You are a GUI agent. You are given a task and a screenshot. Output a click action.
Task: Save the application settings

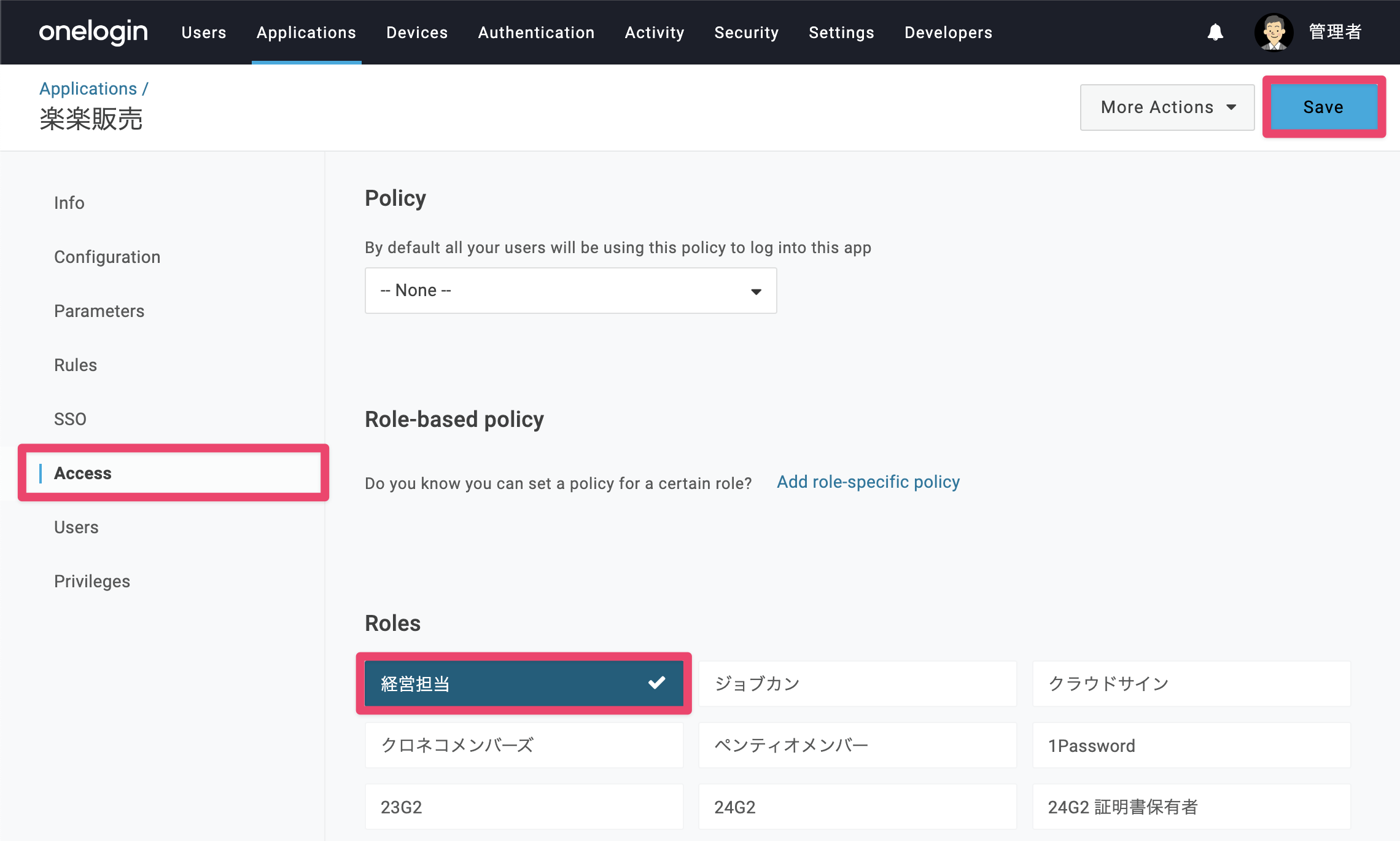[1324, 107]
